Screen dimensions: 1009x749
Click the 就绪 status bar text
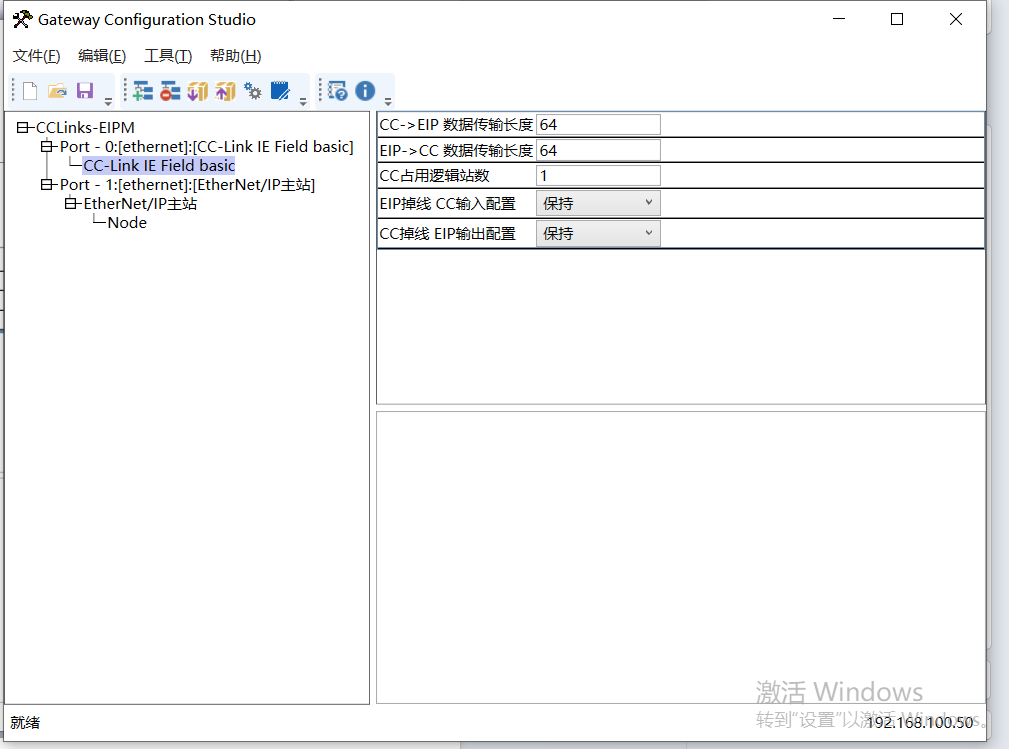[25, 723]
